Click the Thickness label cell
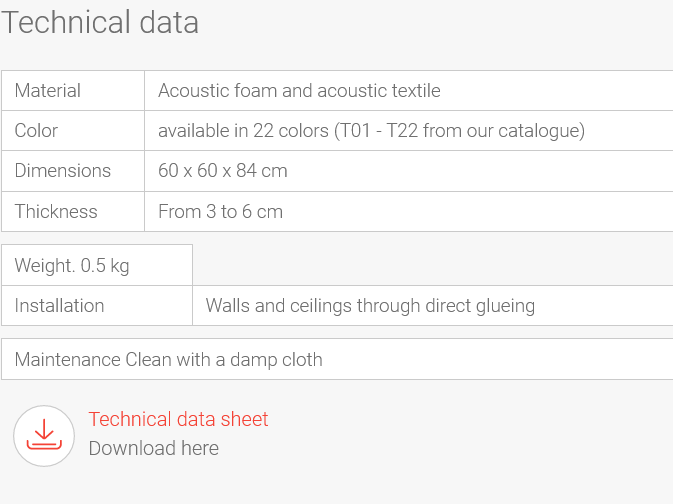This screenshot has height=504, width=673. coord(73,212)
